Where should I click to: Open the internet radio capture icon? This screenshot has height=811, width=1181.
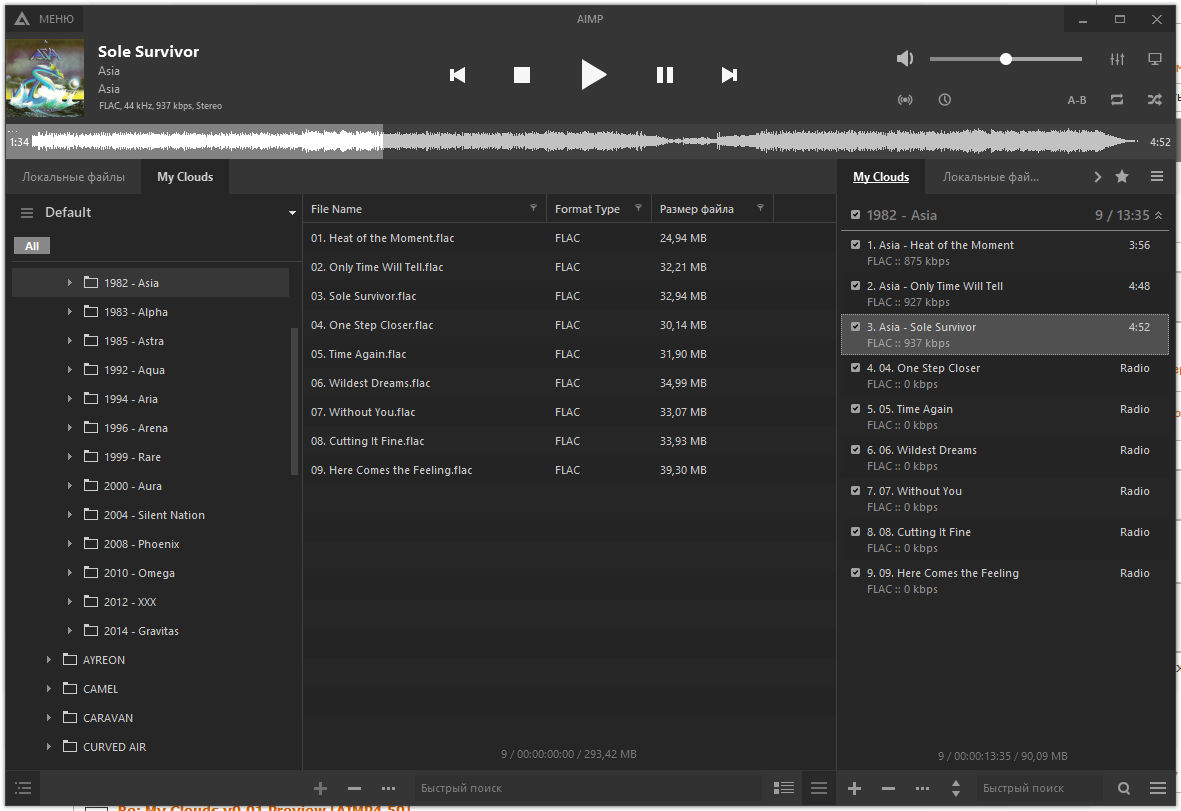coord(905,99)
